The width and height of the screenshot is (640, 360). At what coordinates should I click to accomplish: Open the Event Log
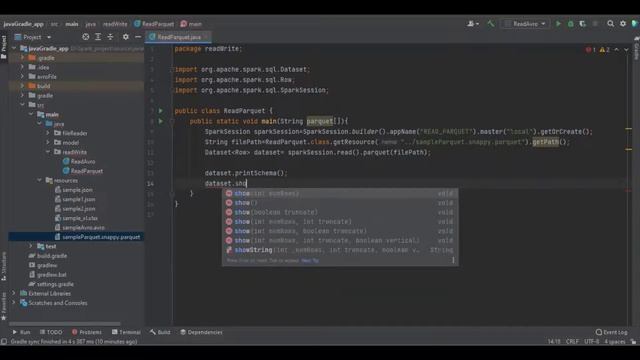(611, 332)
